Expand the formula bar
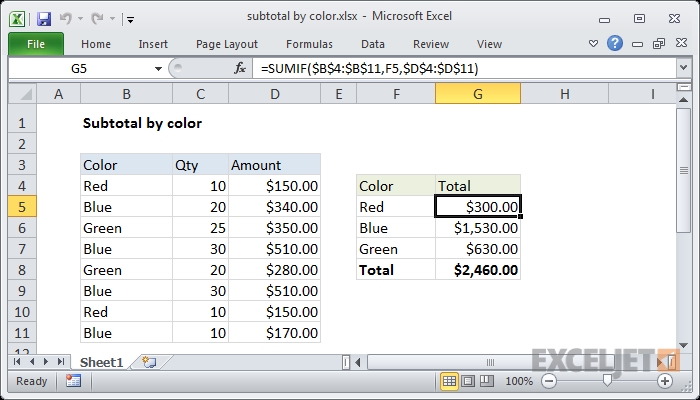 pyautogui.click(x=682, y=68)
